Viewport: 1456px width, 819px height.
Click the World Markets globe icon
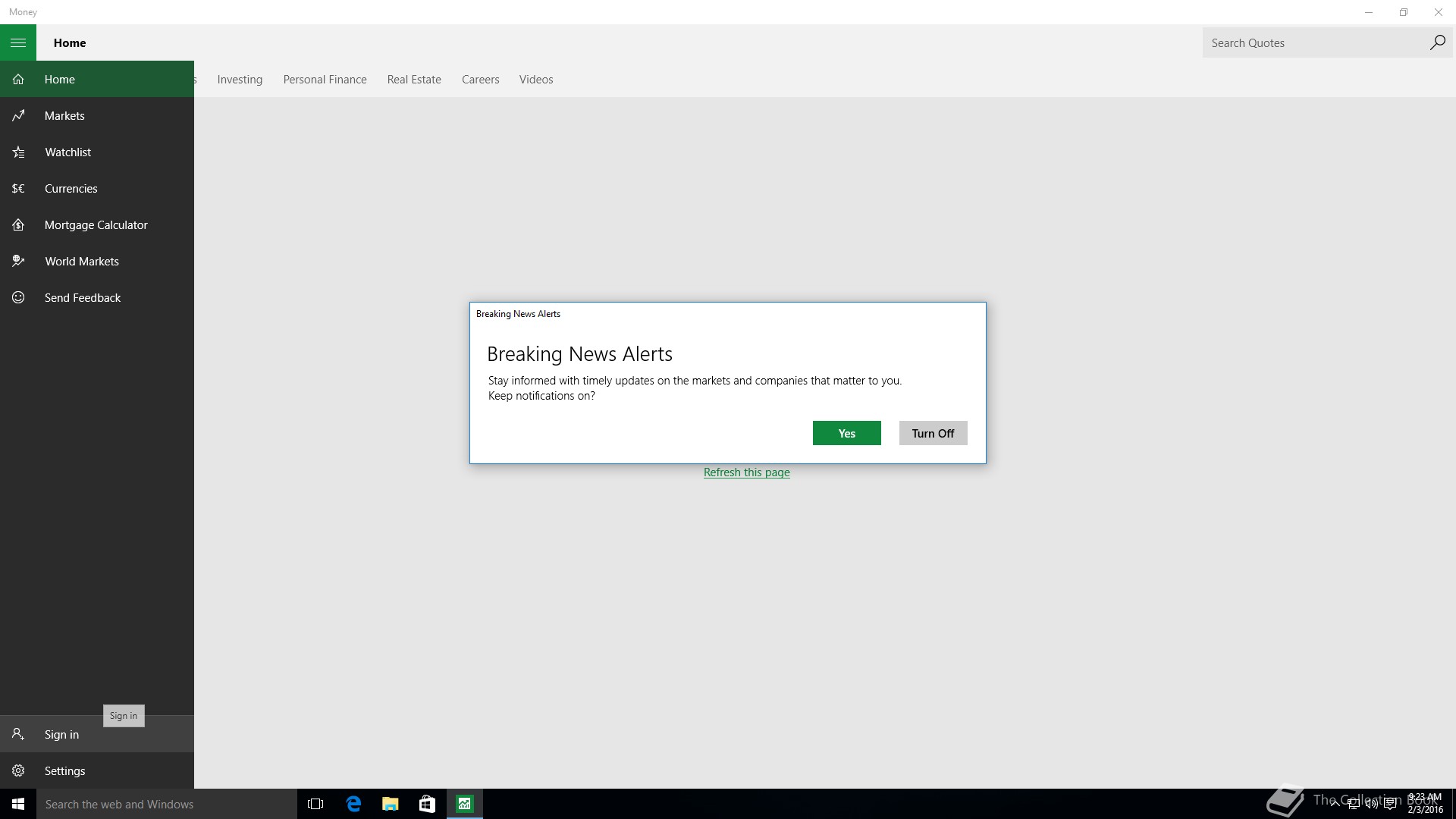pyautogui.click(x=18, y=261)
